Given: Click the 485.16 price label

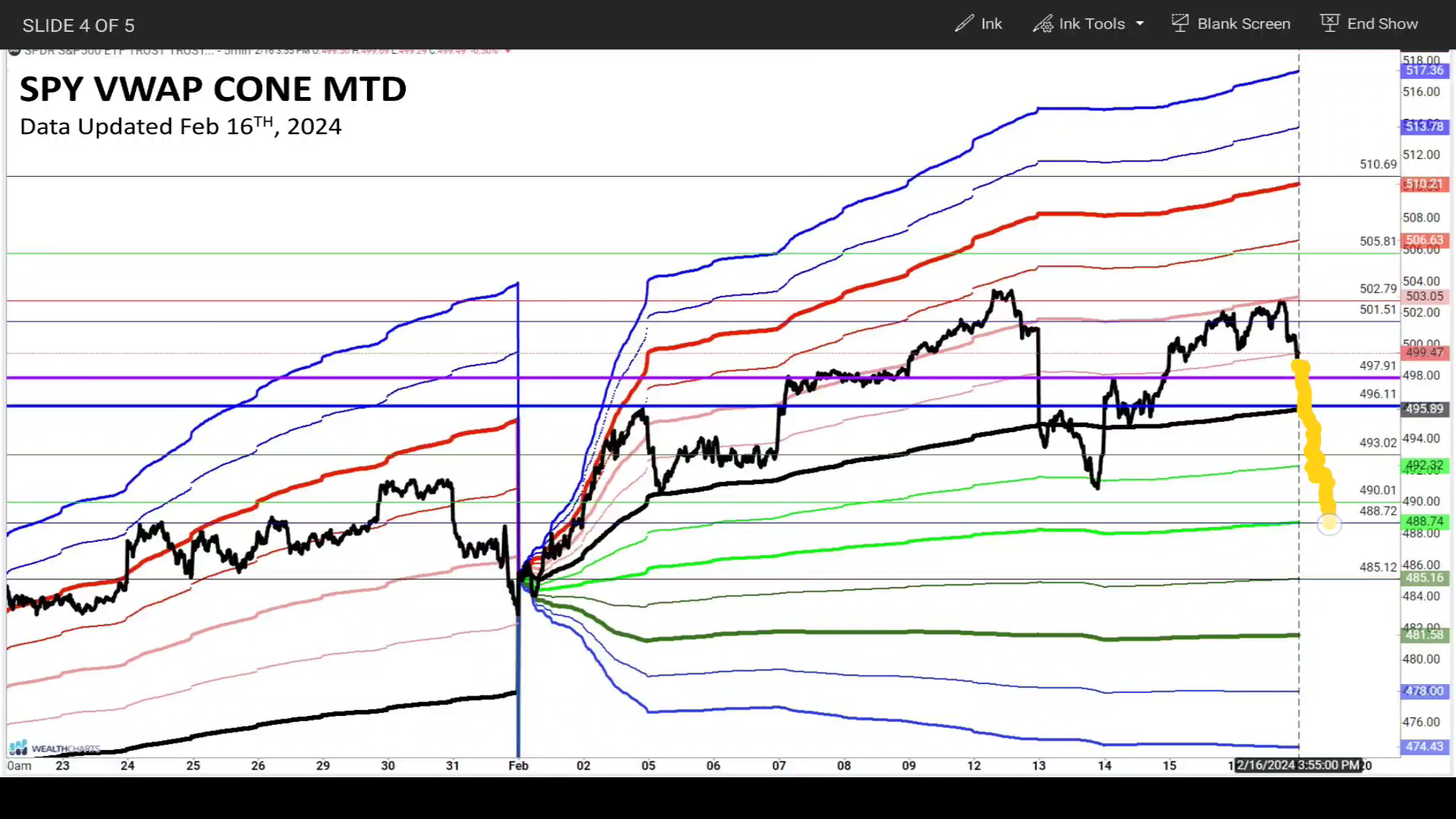Looking at the screenshot, I should click(x=1424, y=578).
